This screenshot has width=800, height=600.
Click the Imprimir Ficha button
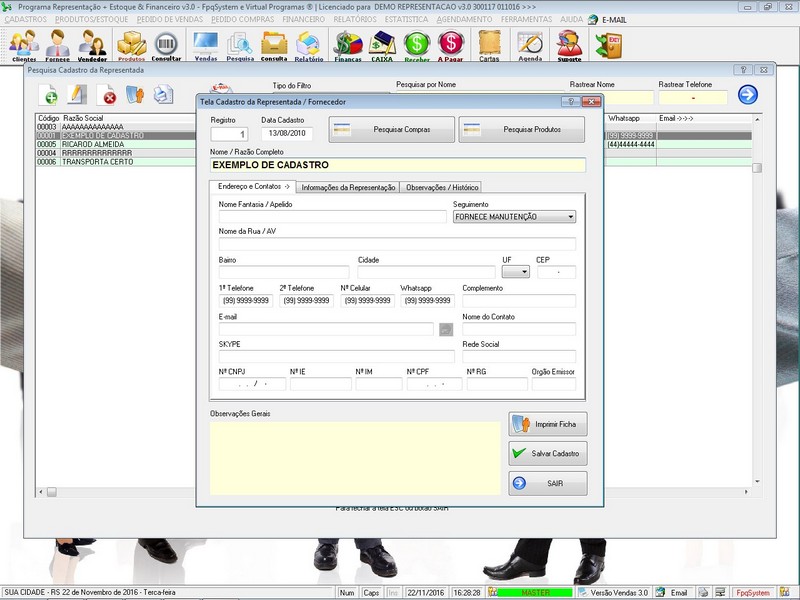click(547, 424)
